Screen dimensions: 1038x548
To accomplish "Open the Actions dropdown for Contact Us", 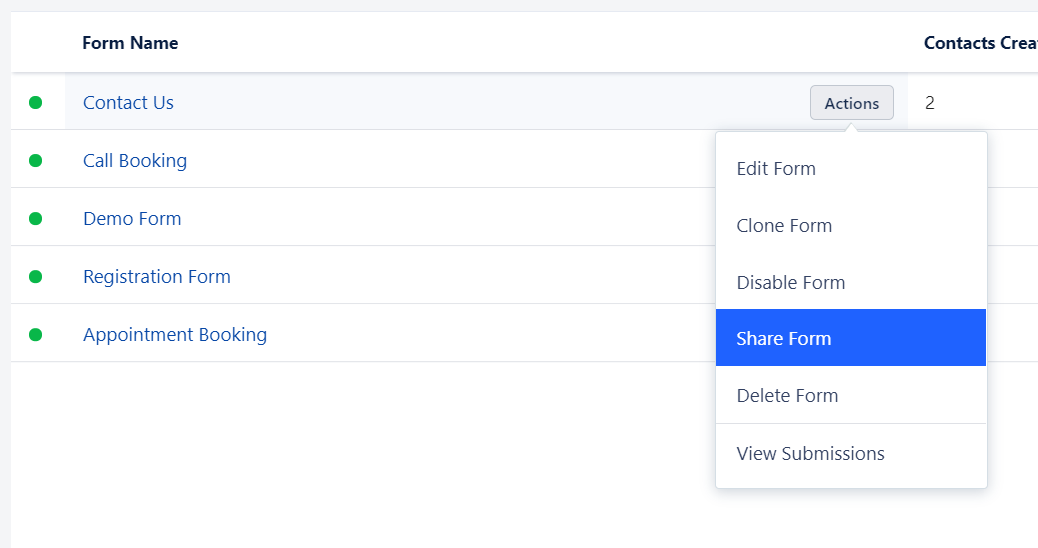I will (x=851, y=103).
